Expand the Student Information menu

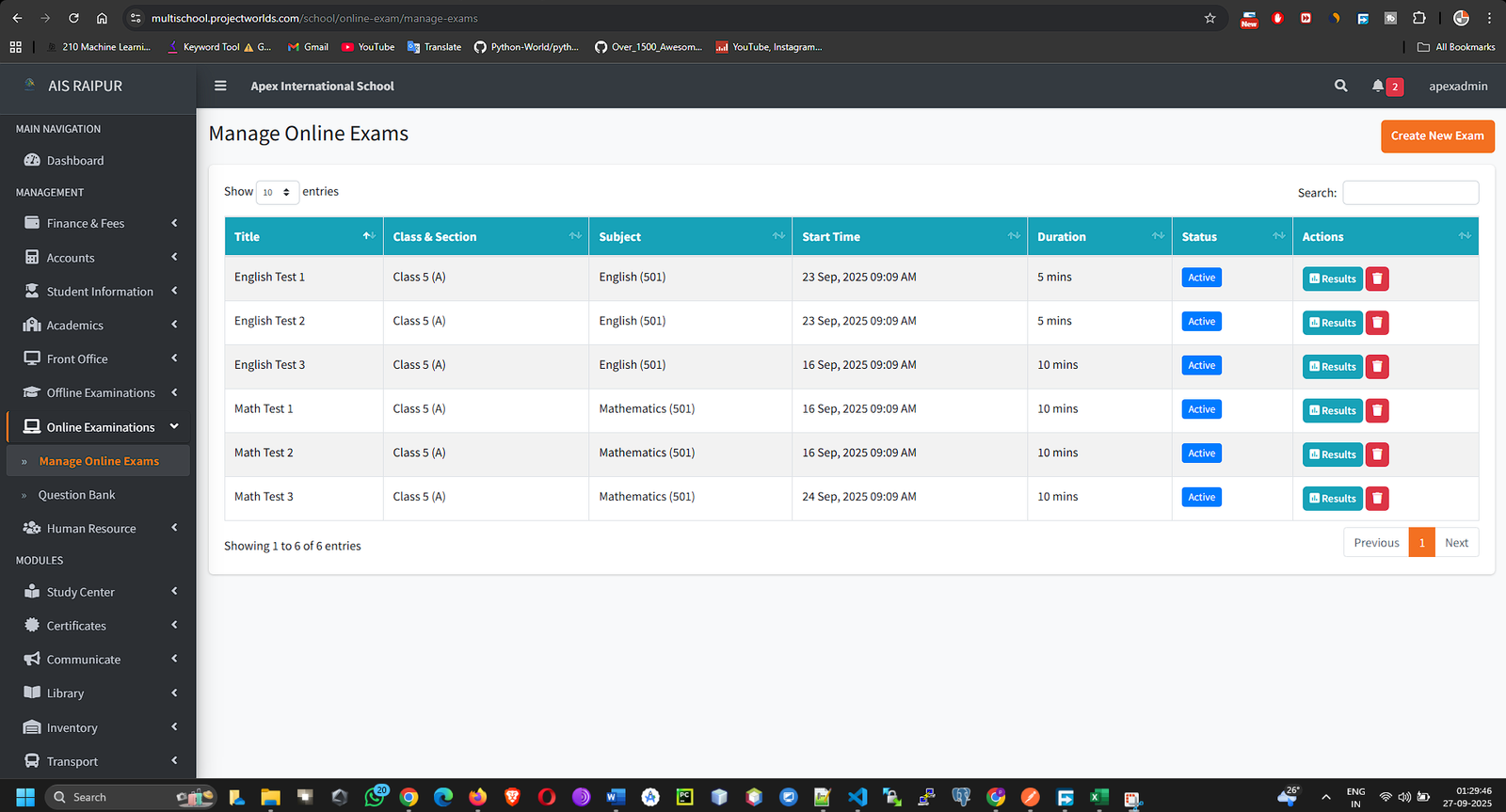[x=99, y=292]
